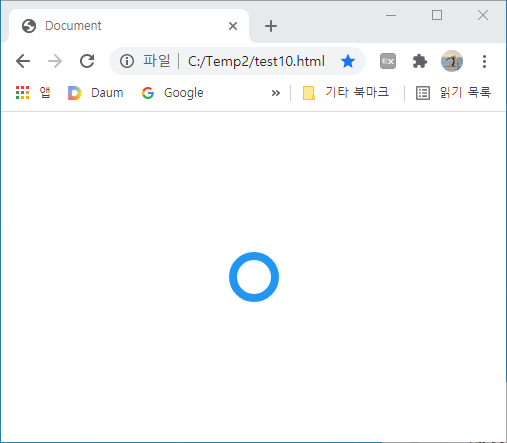The image size is (507, 443).
Task: Open the user profile avatar
Action: click(452, 61)
